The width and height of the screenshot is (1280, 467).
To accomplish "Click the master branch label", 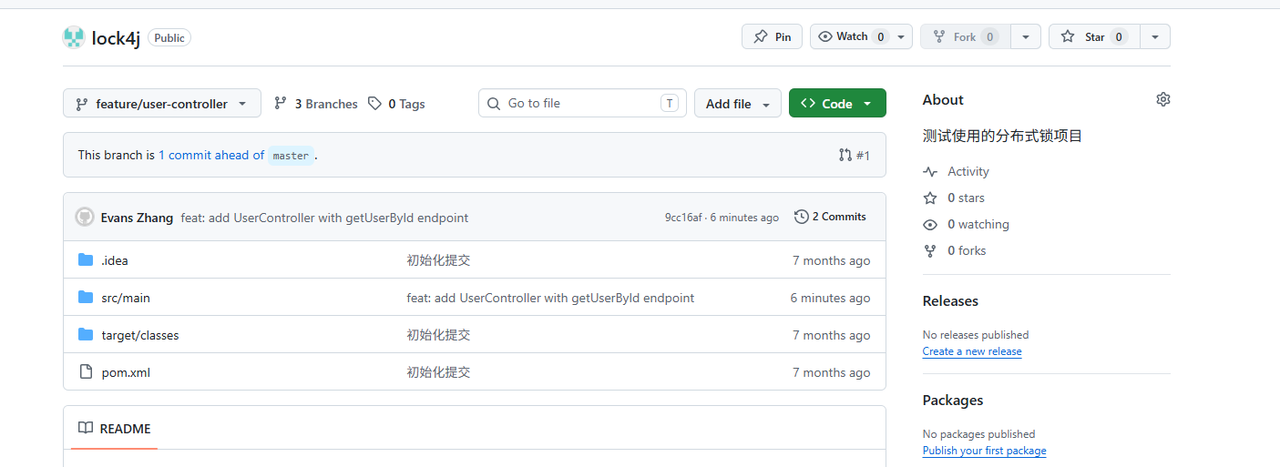I will click(x=291, y=156).
